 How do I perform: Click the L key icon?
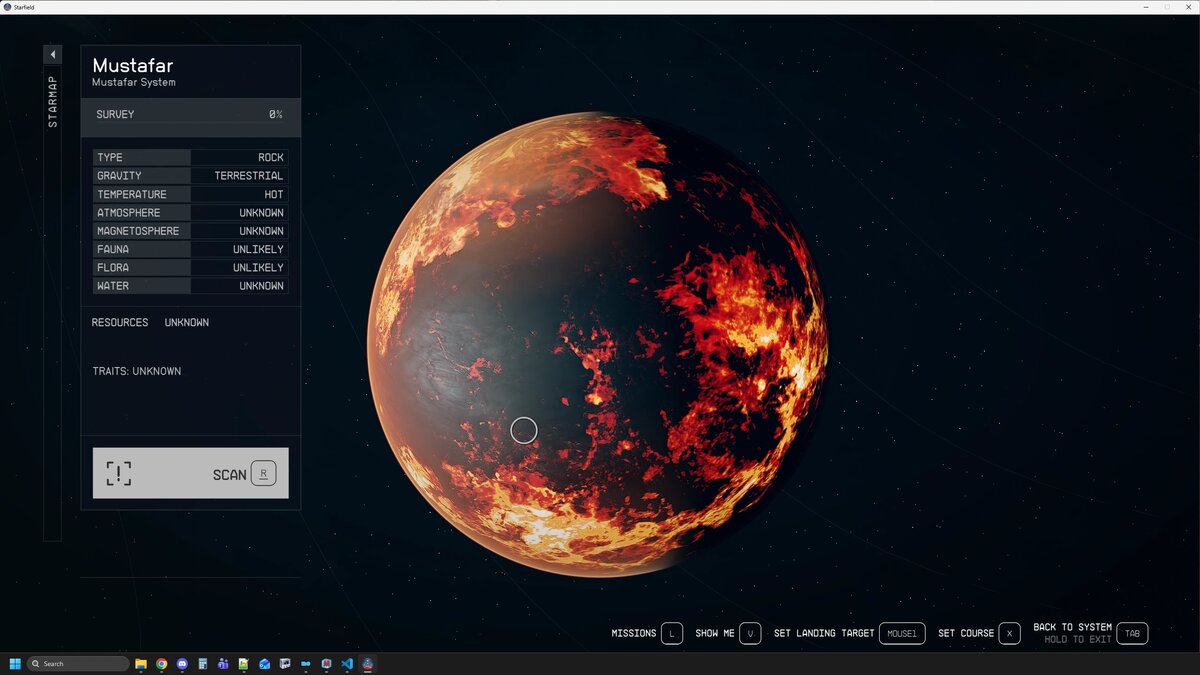click(672, 634)
